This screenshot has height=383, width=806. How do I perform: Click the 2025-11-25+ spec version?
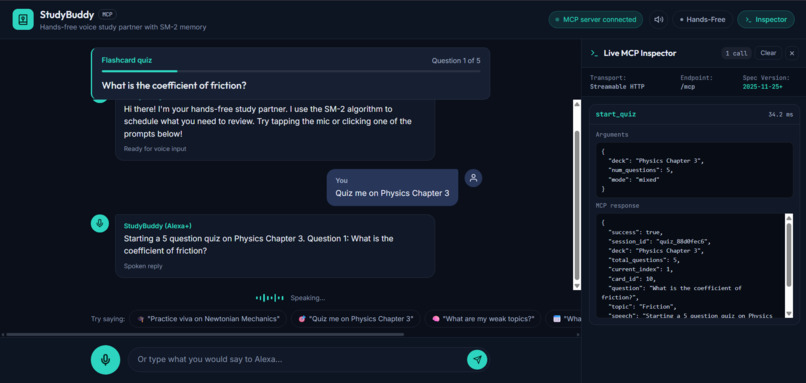click(x=764, y=87)
